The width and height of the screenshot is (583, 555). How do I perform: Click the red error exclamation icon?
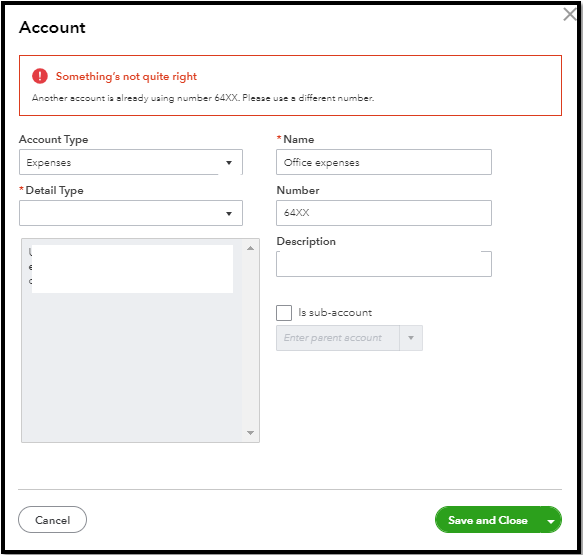(x=40, y=76)
